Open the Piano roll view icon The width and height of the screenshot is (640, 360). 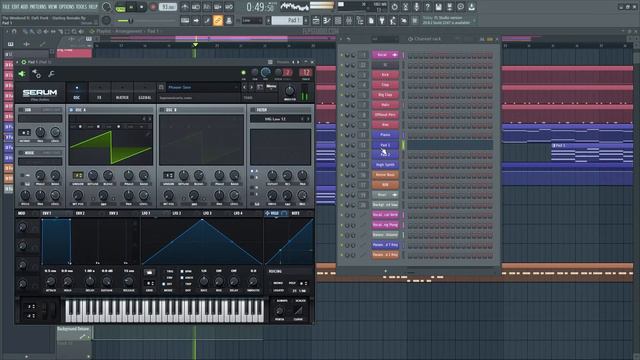[x=327, y=20]
